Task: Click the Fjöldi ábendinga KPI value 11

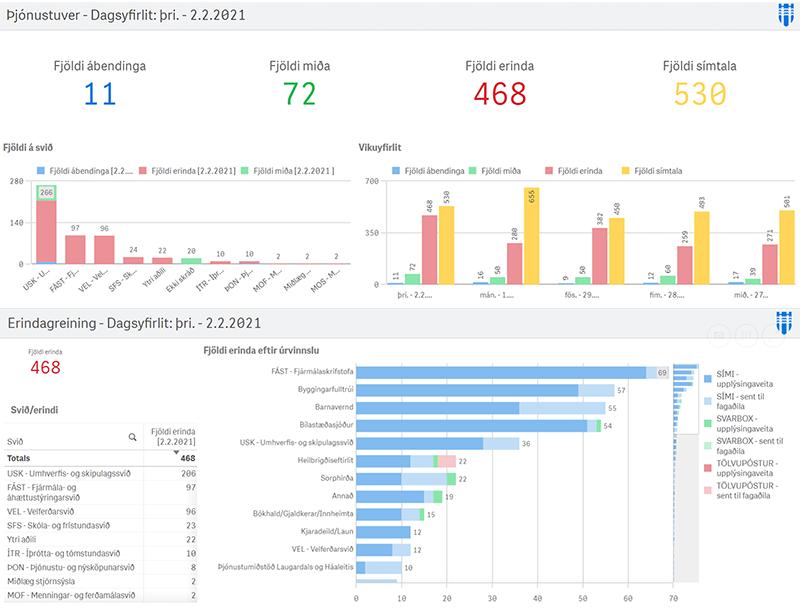Action: click(99, 94)
